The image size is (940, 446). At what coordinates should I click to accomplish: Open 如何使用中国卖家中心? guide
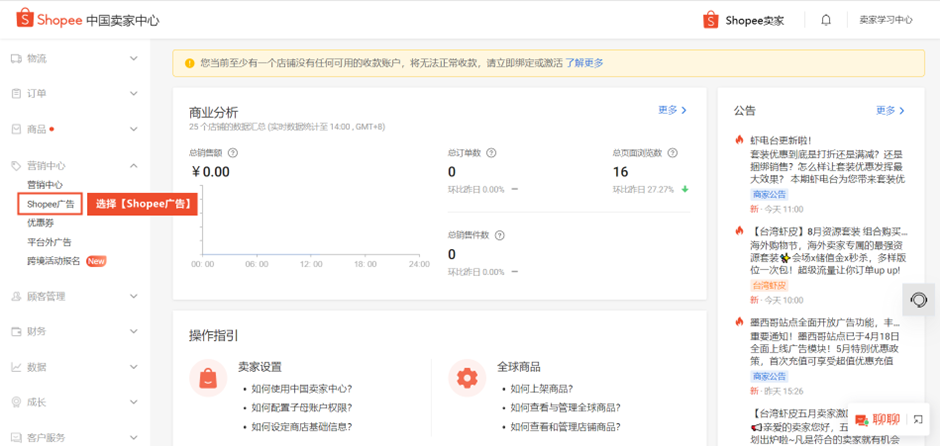click(x=302, y=388)
